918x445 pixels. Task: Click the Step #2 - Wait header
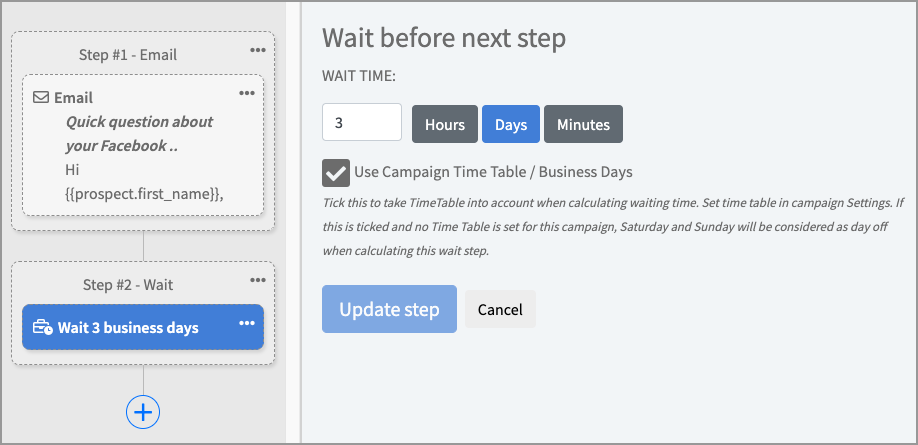127,285
